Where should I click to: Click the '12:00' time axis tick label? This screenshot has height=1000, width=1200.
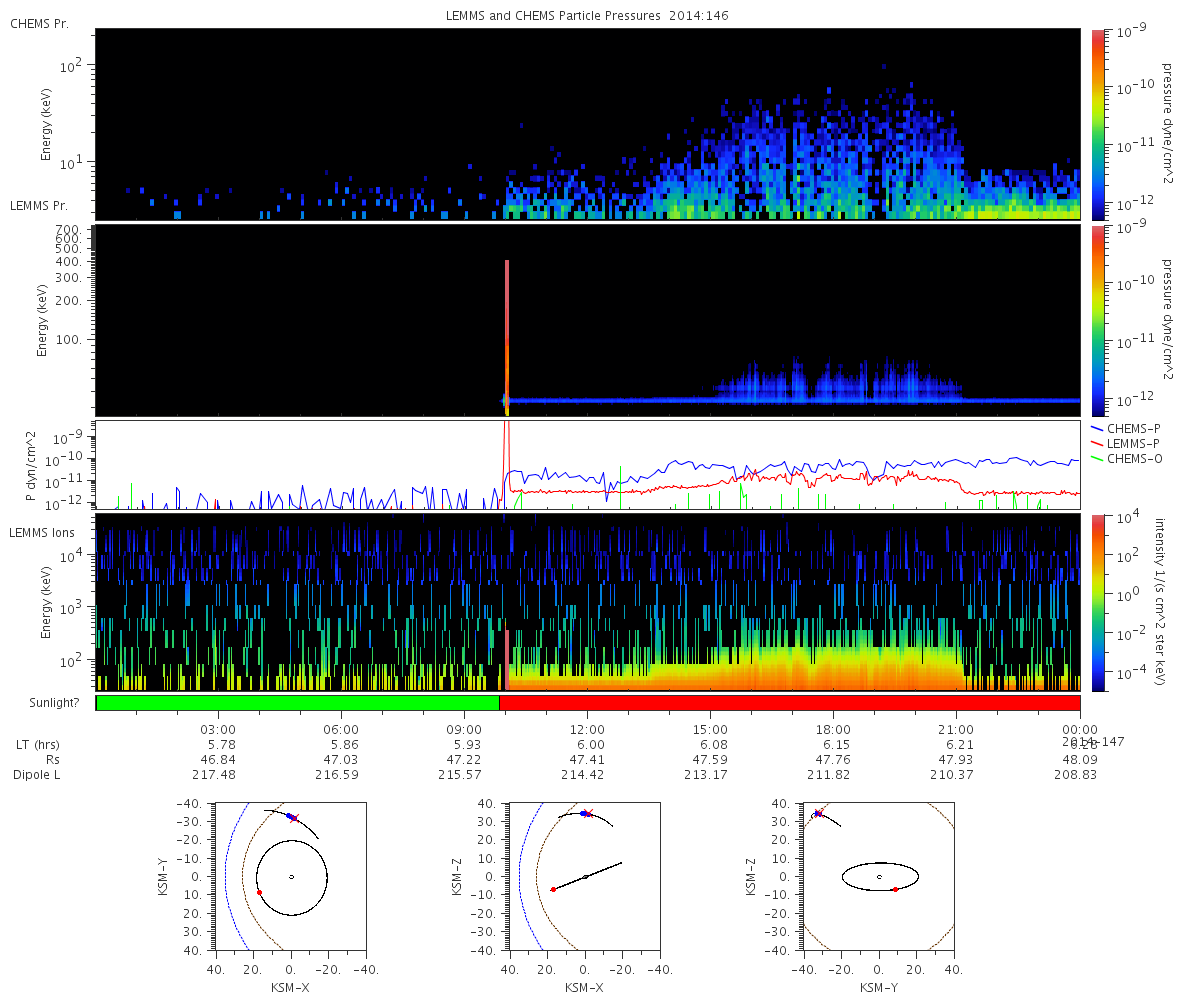[x=587, y=729]
